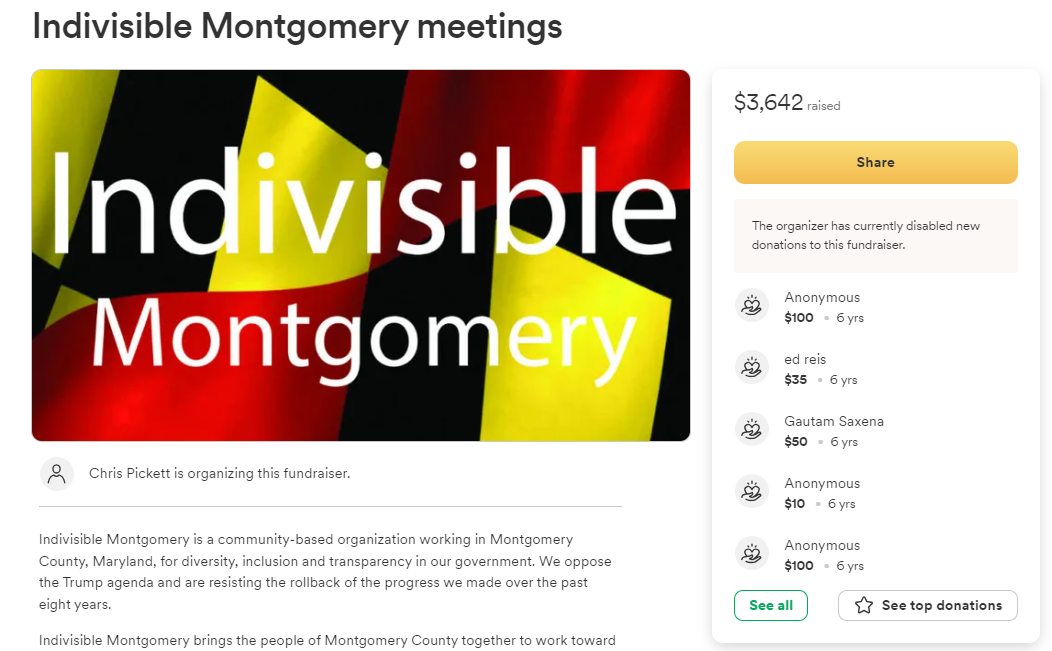Click donation icon beside Anonymous $10
The height and width of the screenshot is (651, 1052).
click(x=751, y=491)
